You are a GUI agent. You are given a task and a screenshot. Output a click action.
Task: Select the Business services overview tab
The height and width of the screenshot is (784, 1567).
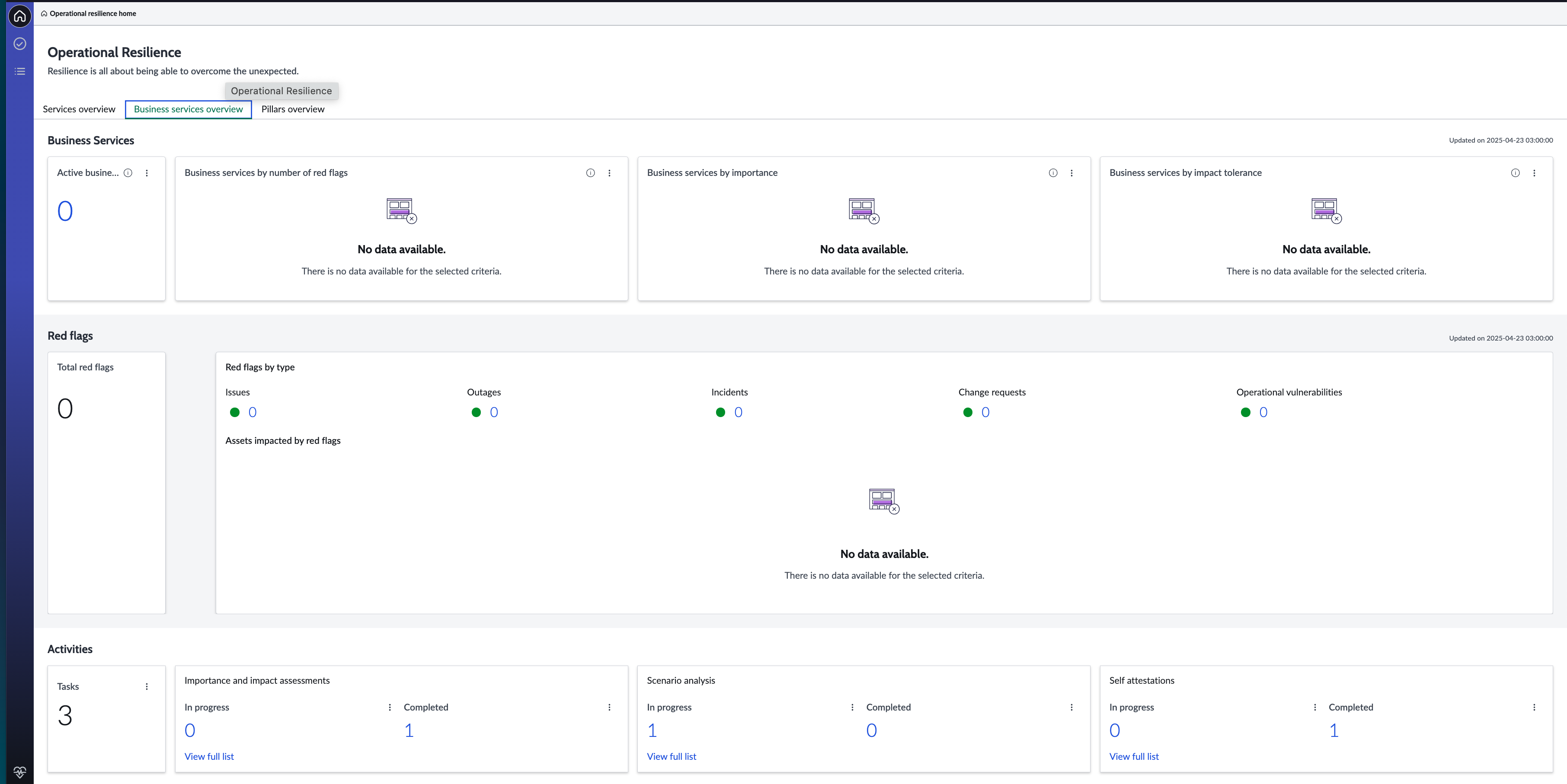click(x=189, y=109)
